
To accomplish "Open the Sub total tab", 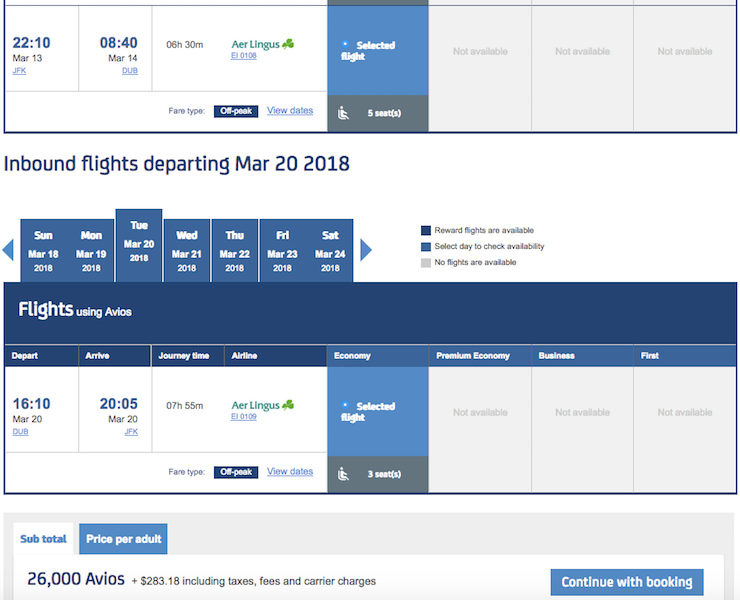I will (43, 539).
